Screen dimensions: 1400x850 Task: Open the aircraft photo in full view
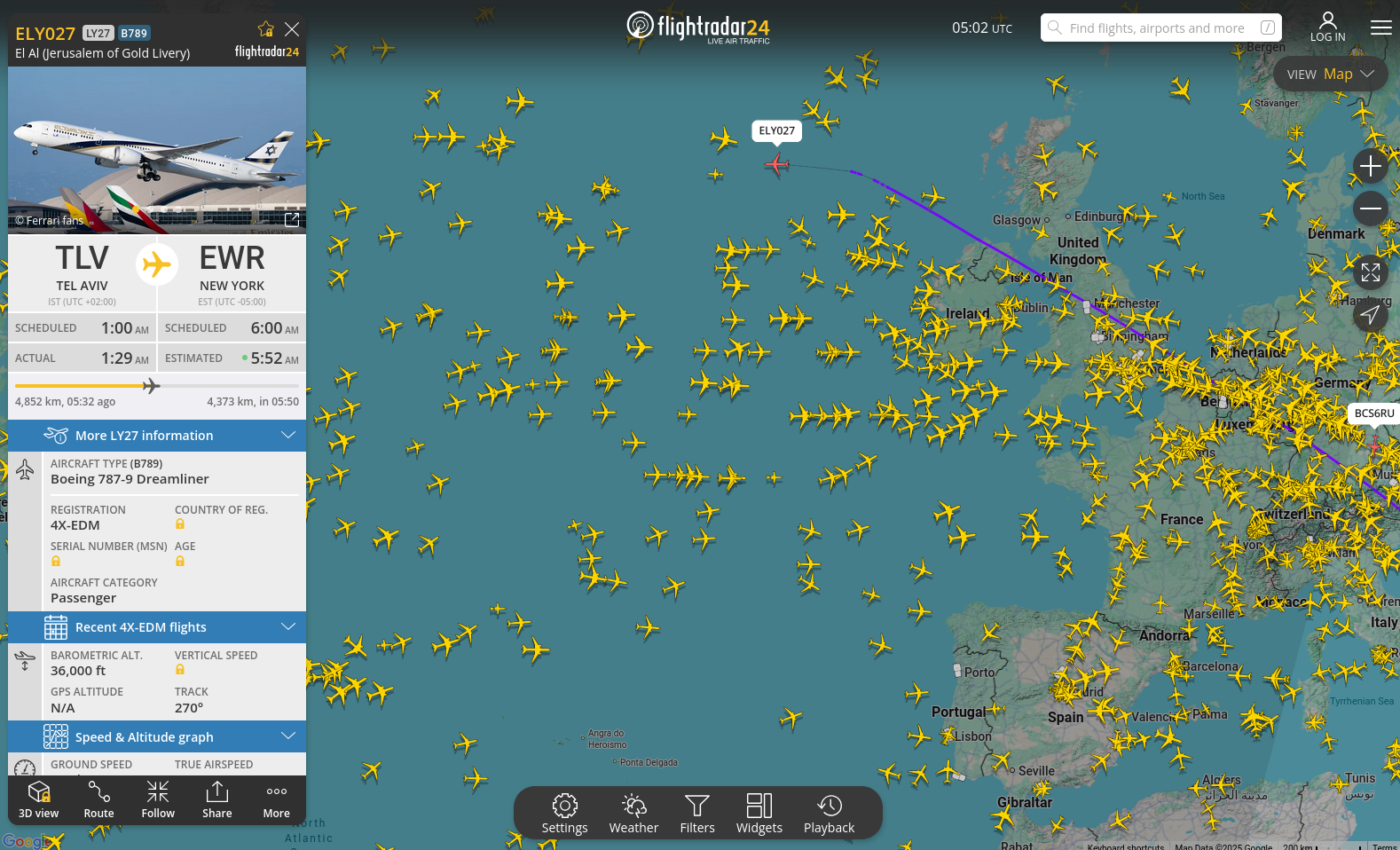click(x=291, y=219)
